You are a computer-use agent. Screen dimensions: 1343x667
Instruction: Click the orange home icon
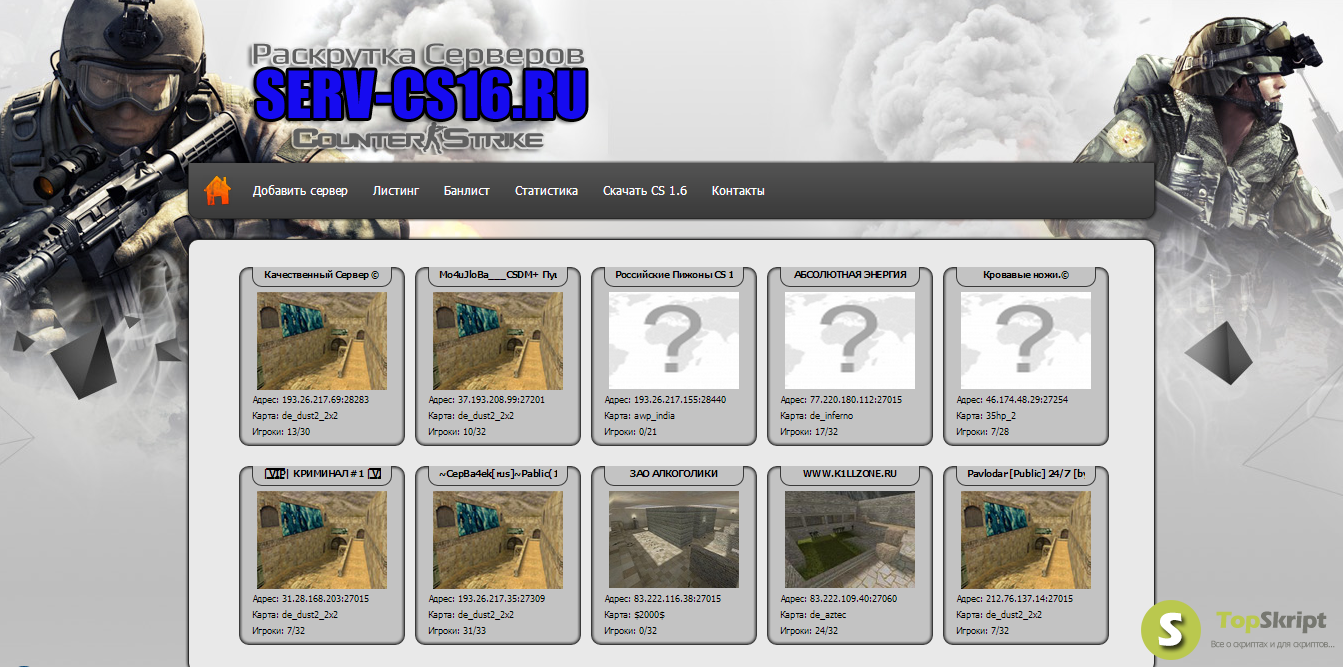point(217,190)
